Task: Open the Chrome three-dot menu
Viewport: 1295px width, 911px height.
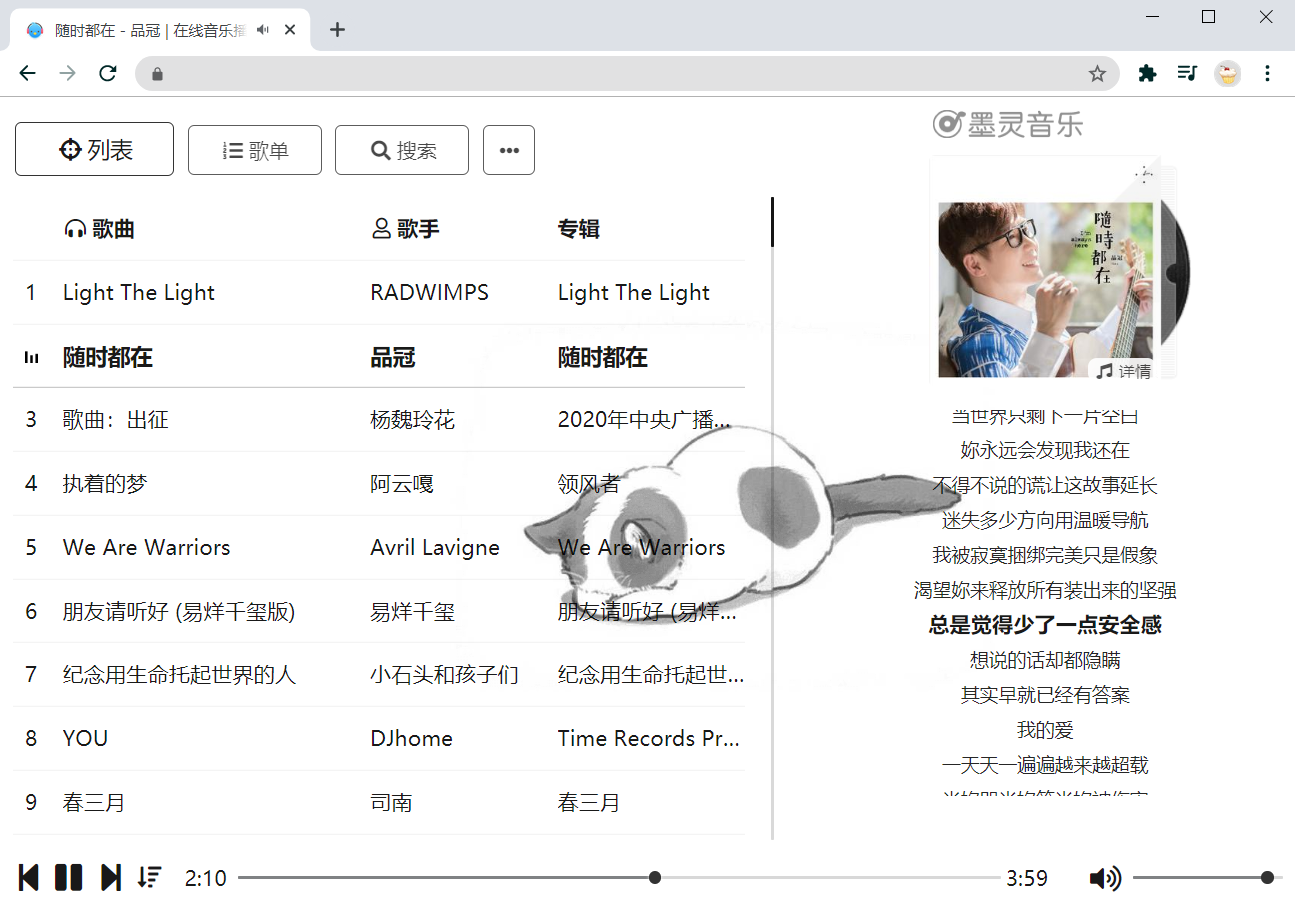Action: click(x=1268, y=73)
